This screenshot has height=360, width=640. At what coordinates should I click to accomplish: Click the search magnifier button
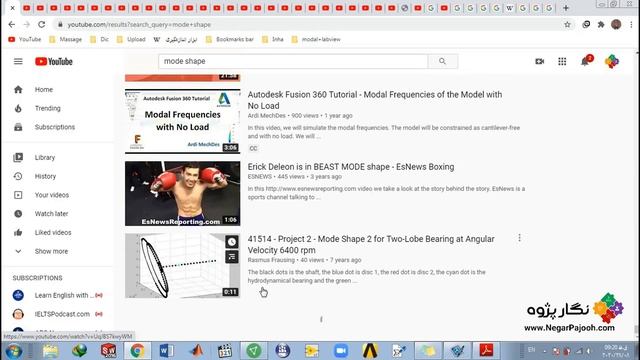click(x=442, y=61)
